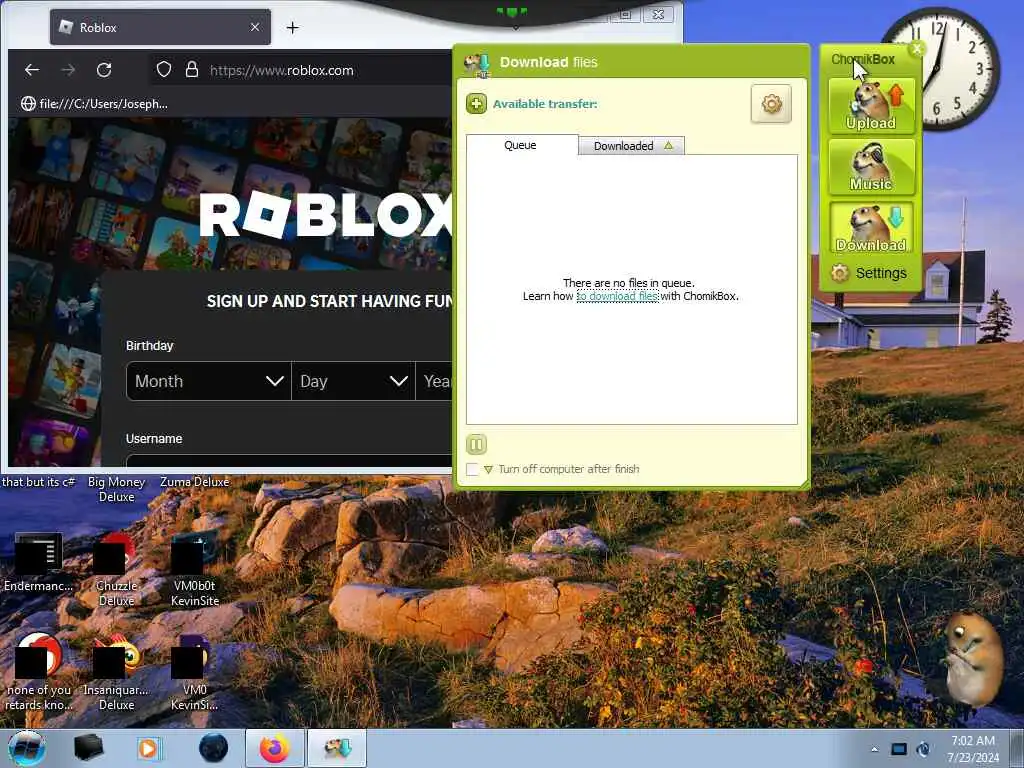
Task: Click the dark globe taskbar icon
Action: pos(213,748)
